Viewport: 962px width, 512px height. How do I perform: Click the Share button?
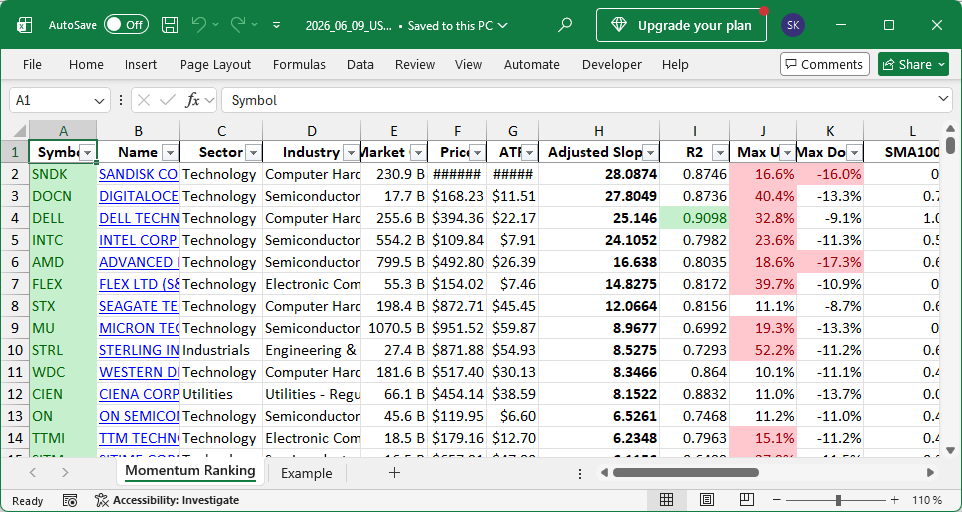click(913, 64)
